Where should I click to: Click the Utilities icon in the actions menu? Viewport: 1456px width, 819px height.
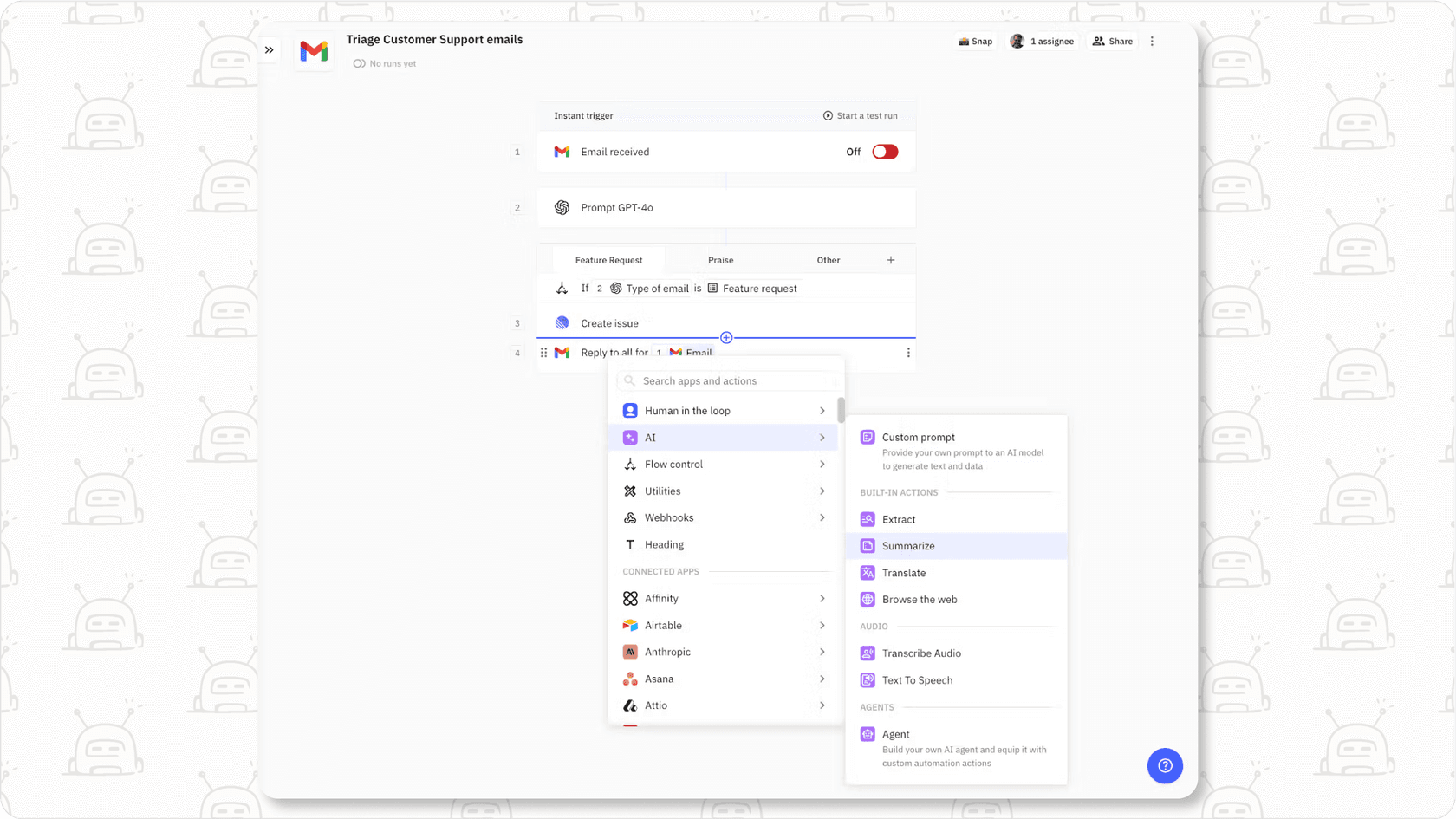(x=630, y=491)
